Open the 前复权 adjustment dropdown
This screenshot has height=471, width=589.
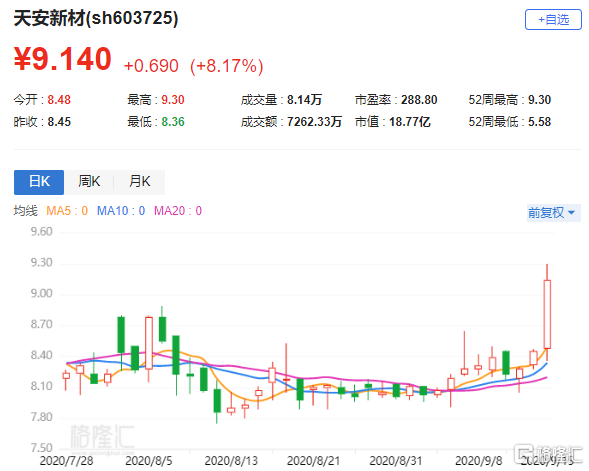[554, 213]
